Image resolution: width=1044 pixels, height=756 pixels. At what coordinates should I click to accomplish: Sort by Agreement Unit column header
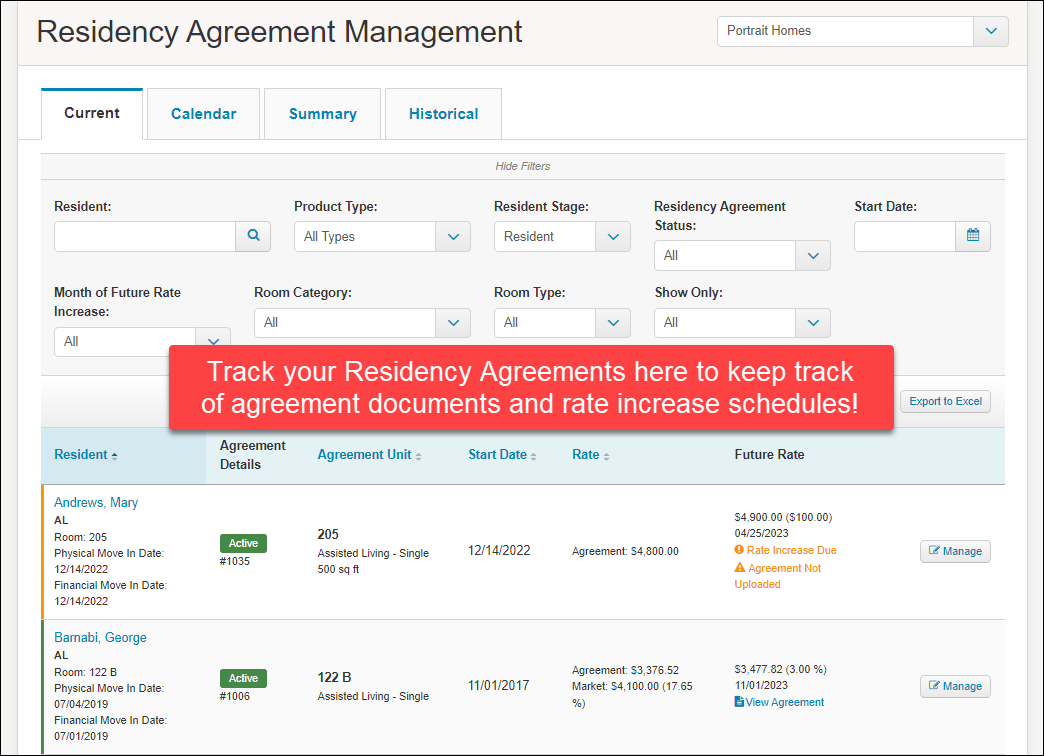[364, 455]
